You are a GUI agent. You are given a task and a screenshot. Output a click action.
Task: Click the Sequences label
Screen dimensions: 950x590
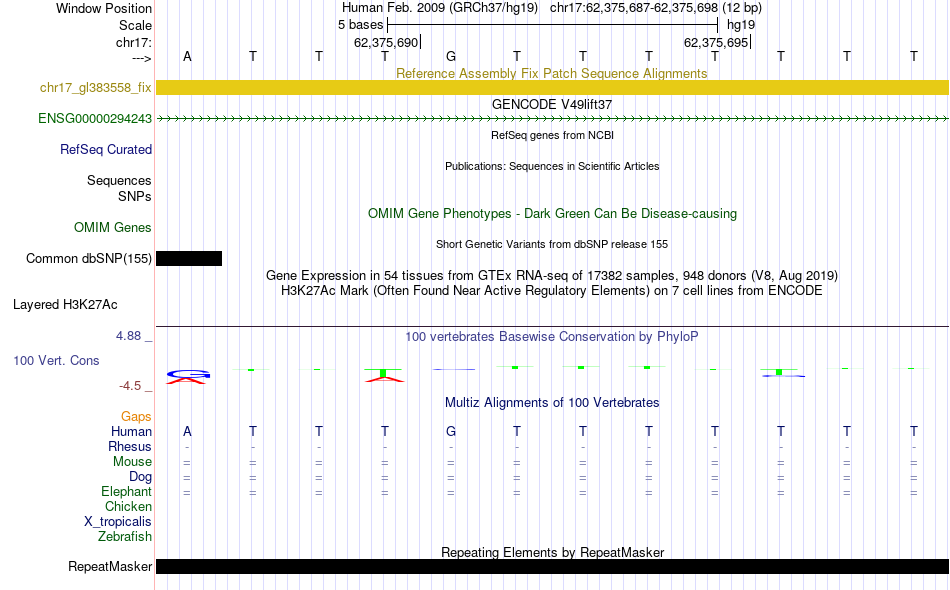point(119,181)
